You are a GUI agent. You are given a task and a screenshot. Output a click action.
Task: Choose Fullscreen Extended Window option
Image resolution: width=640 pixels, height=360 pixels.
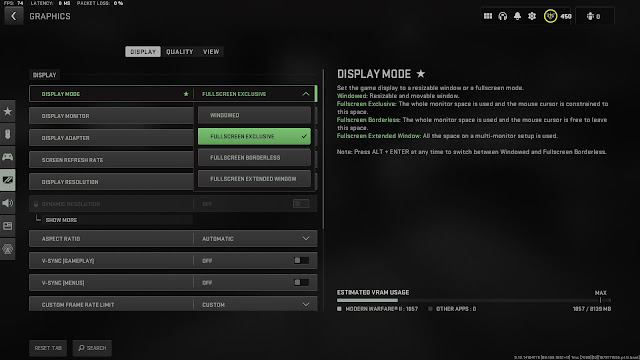(x=254, y=179)
